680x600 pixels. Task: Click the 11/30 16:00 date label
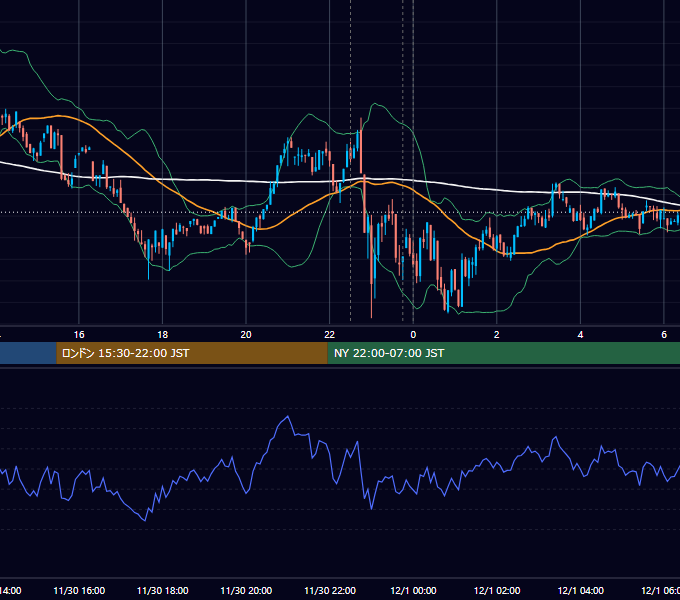click(x=79, y=590)
